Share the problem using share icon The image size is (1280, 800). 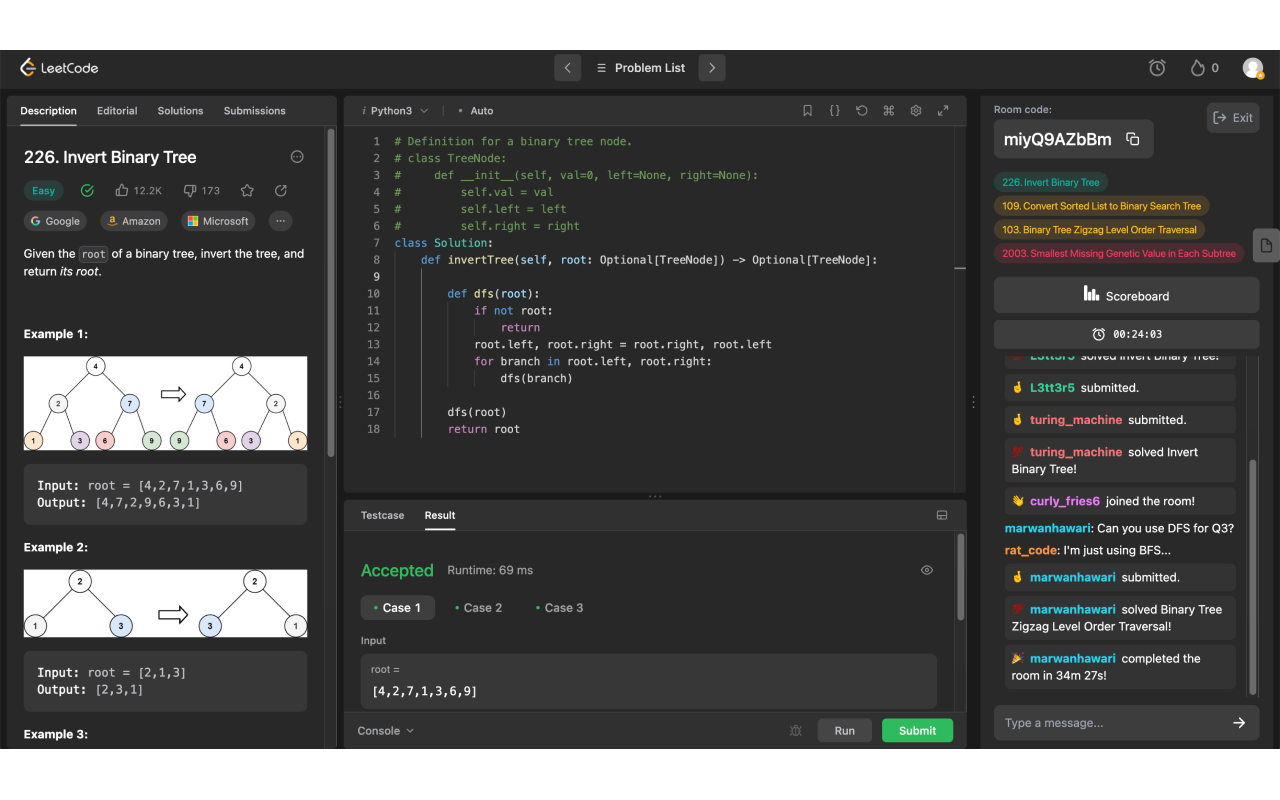point(281,190)
